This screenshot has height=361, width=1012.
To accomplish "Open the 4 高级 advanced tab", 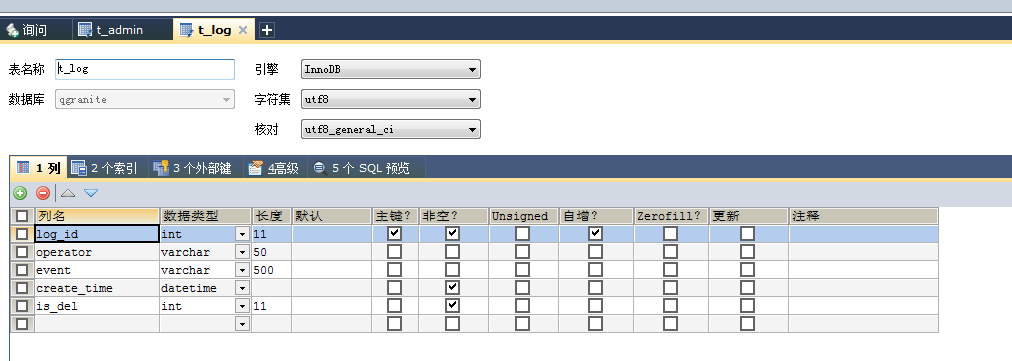I will pos(274,168).
